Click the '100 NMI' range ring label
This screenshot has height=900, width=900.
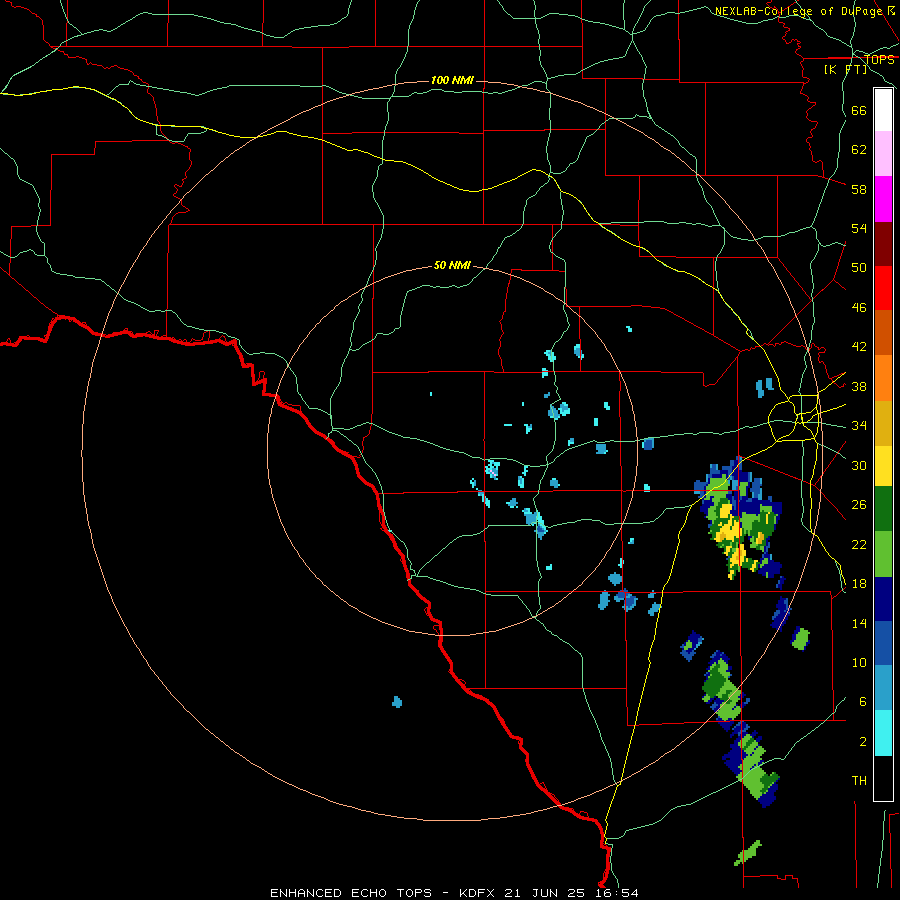tap(452, 80)
